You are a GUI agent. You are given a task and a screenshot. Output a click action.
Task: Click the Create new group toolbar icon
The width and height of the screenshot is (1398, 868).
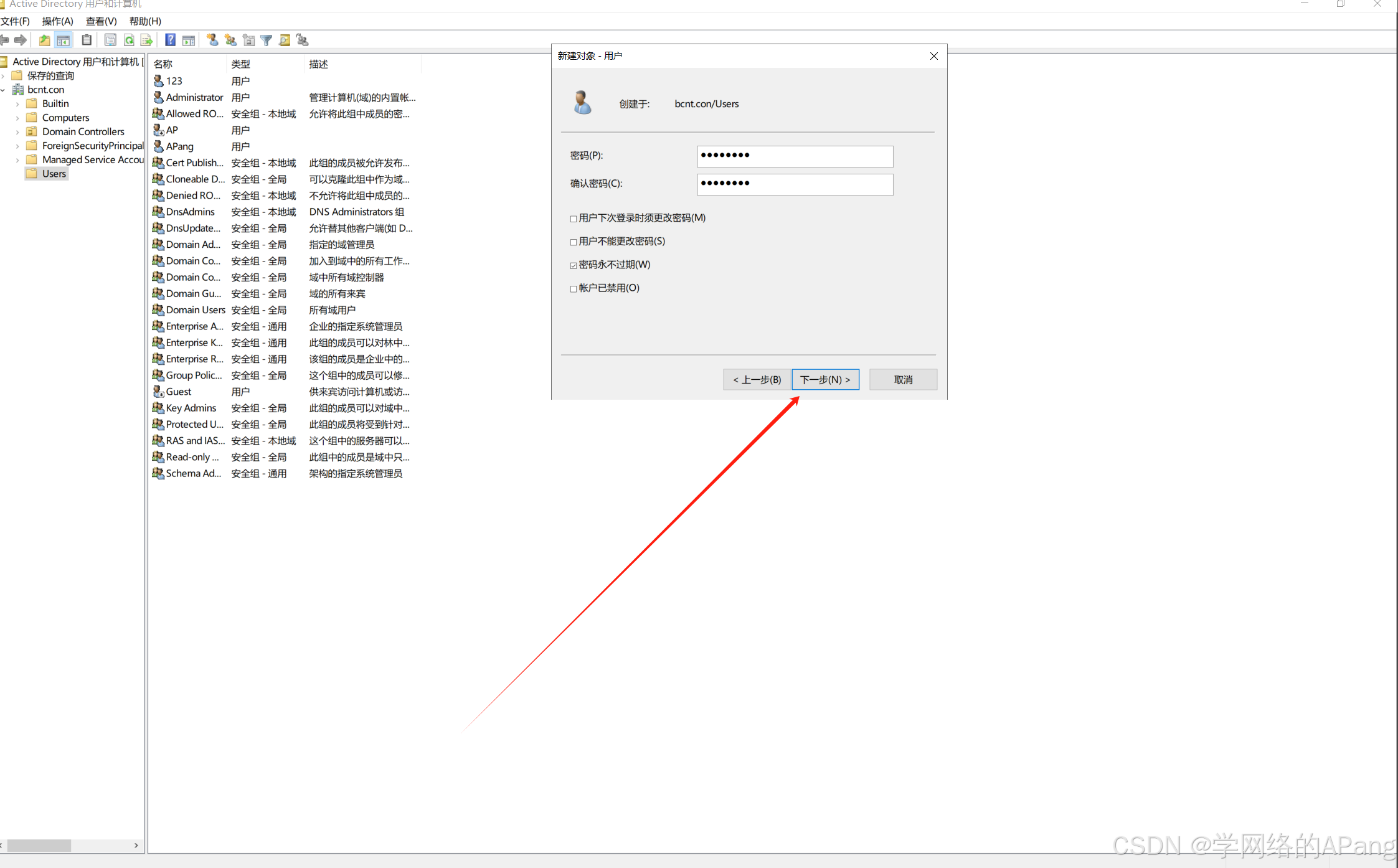(x=230, y=40)
